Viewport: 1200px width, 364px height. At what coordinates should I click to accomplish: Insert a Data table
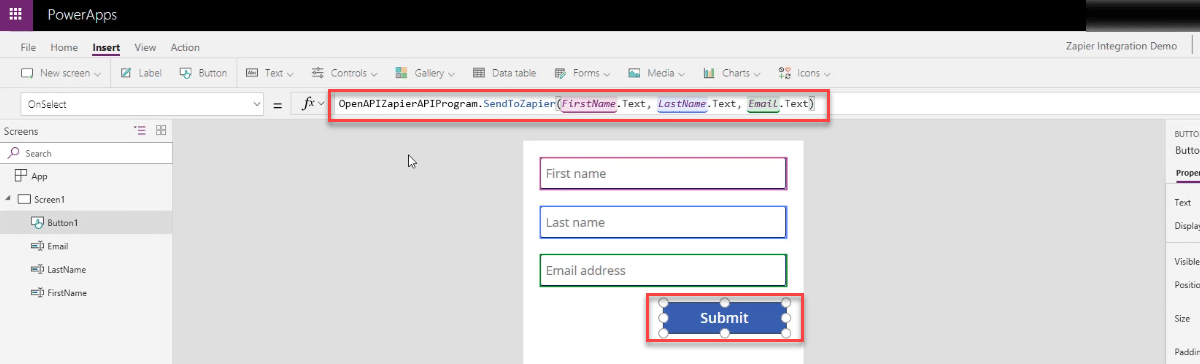click(504, 73)
